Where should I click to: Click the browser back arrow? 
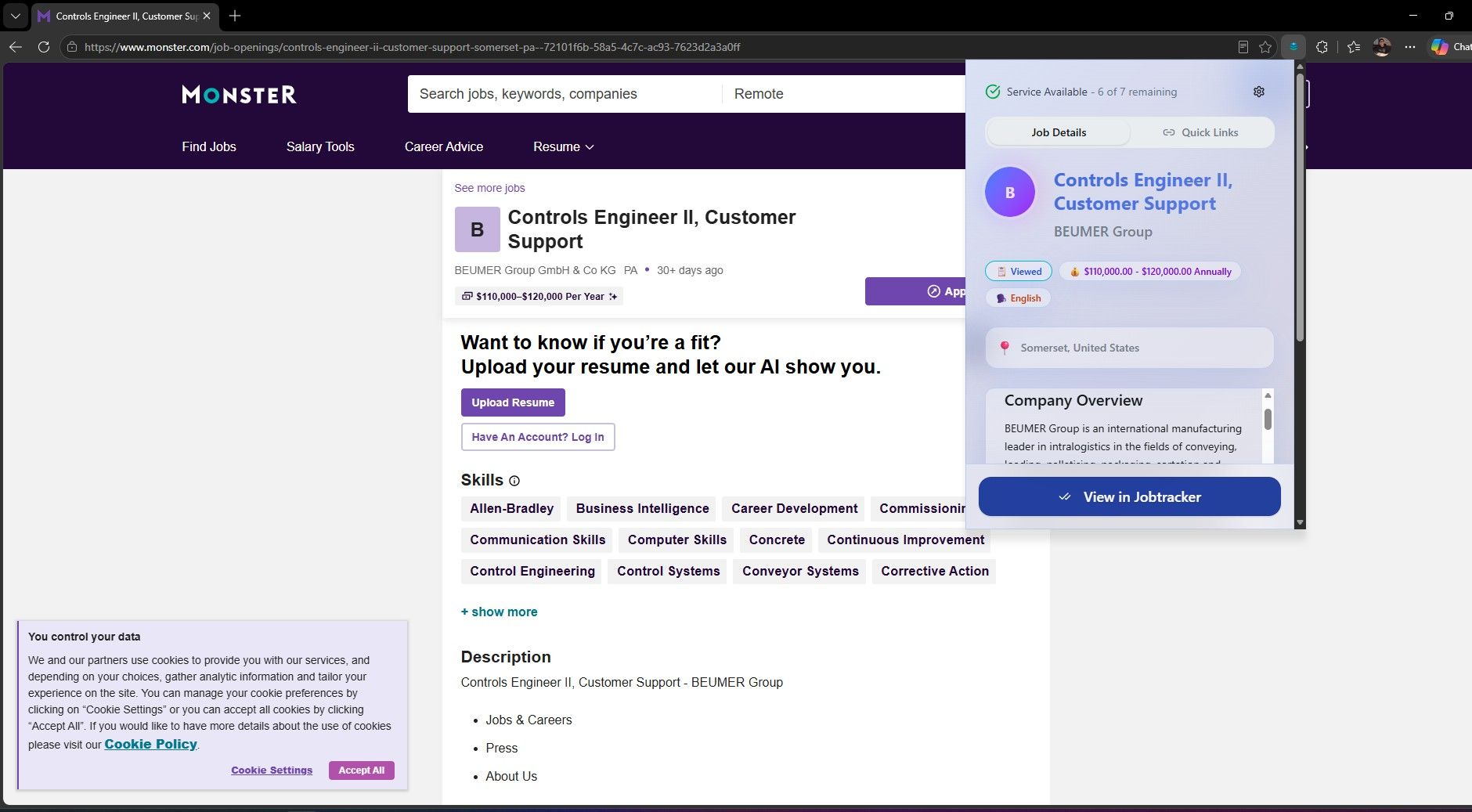(16, 47)
